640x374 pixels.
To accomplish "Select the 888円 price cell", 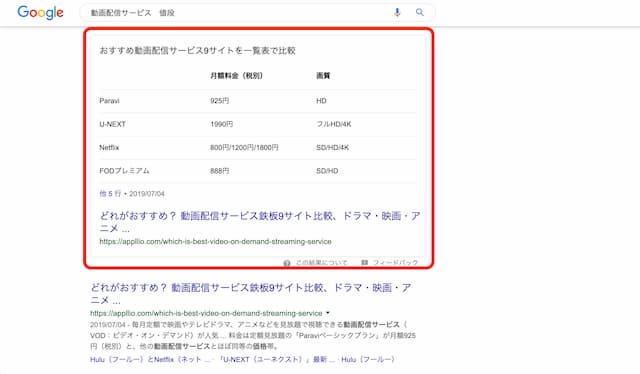I will pos(220,171).
